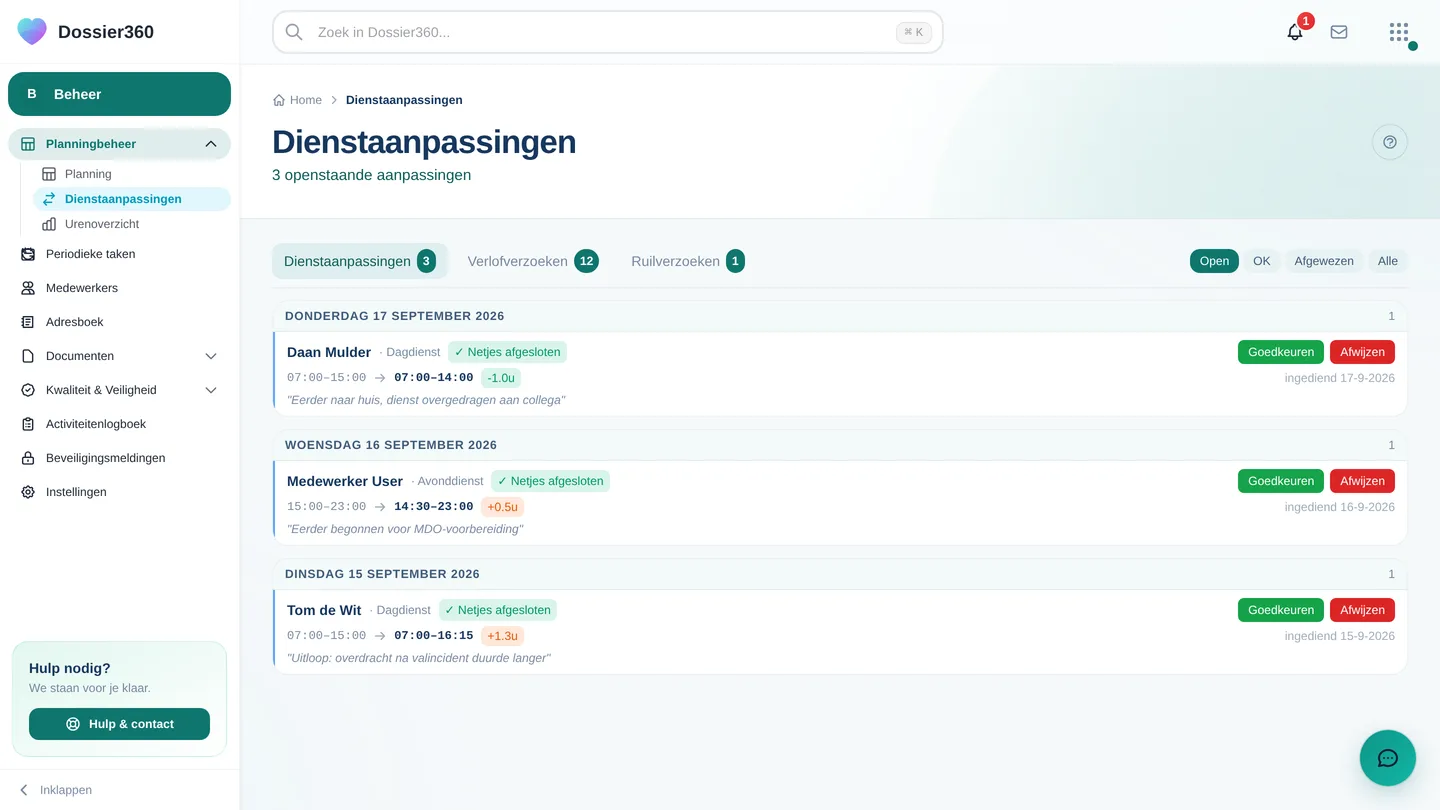Open the apps grid menu
The height and width of the screenshot is (810, 1440).
click(1399, 32)
